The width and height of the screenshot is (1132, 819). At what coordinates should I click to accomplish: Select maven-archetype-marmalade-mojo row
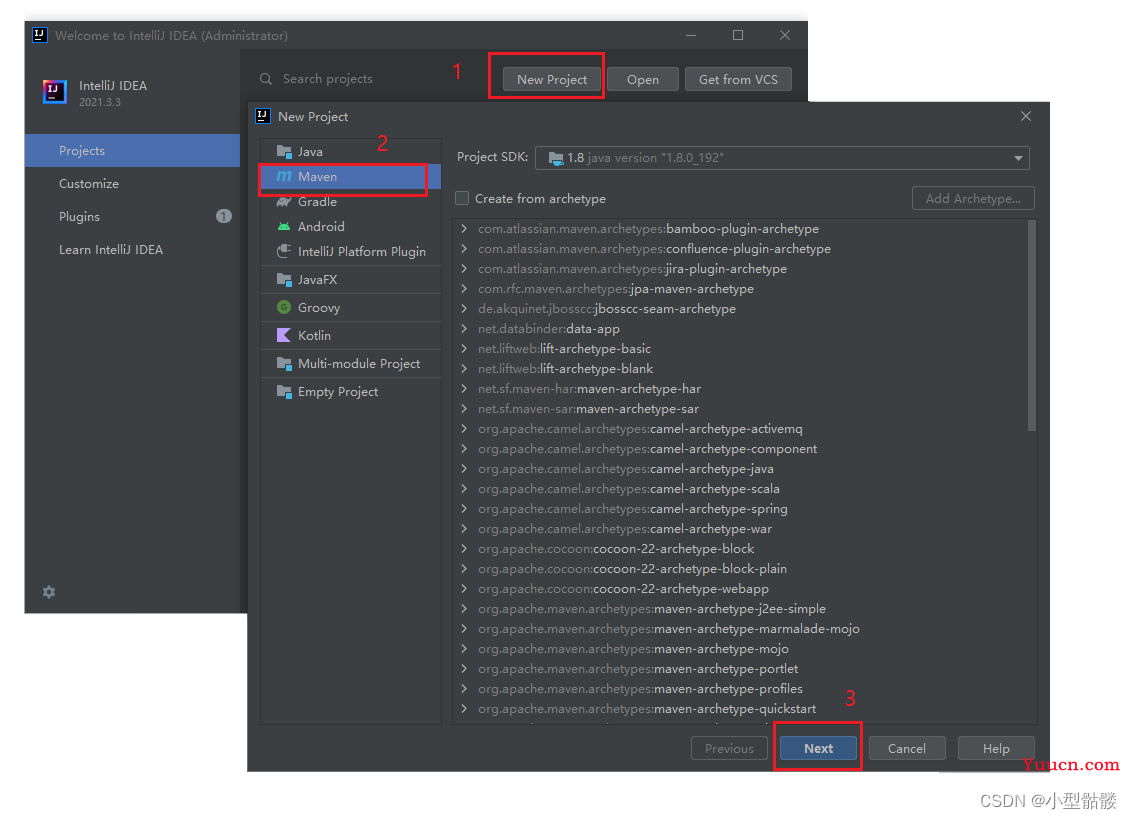click(x=740, y=629)
